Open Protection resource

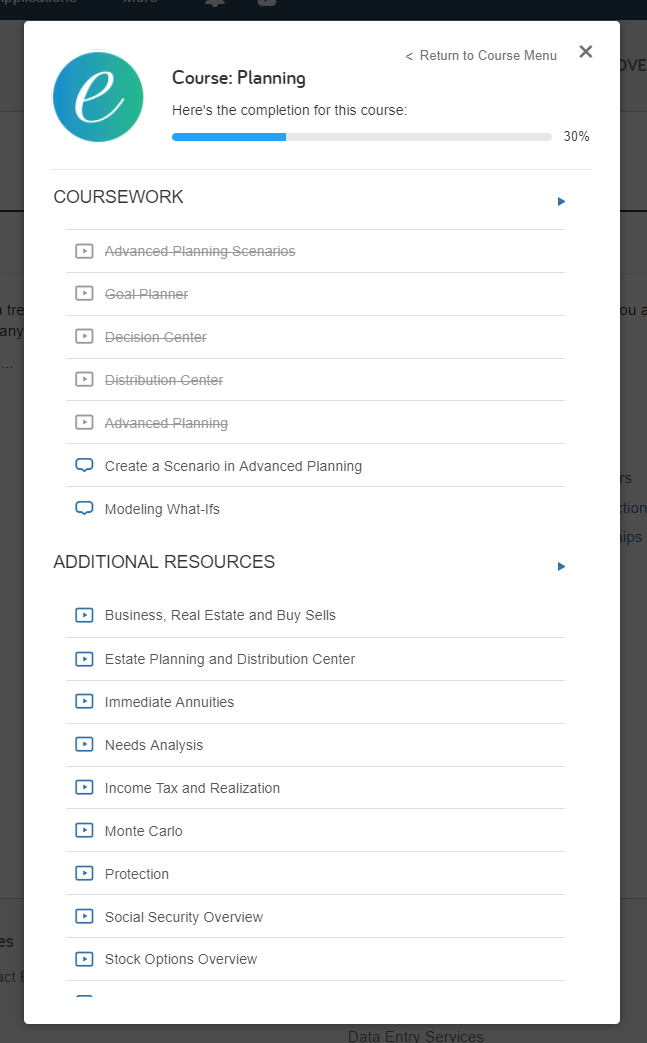[x=137, y=874]
